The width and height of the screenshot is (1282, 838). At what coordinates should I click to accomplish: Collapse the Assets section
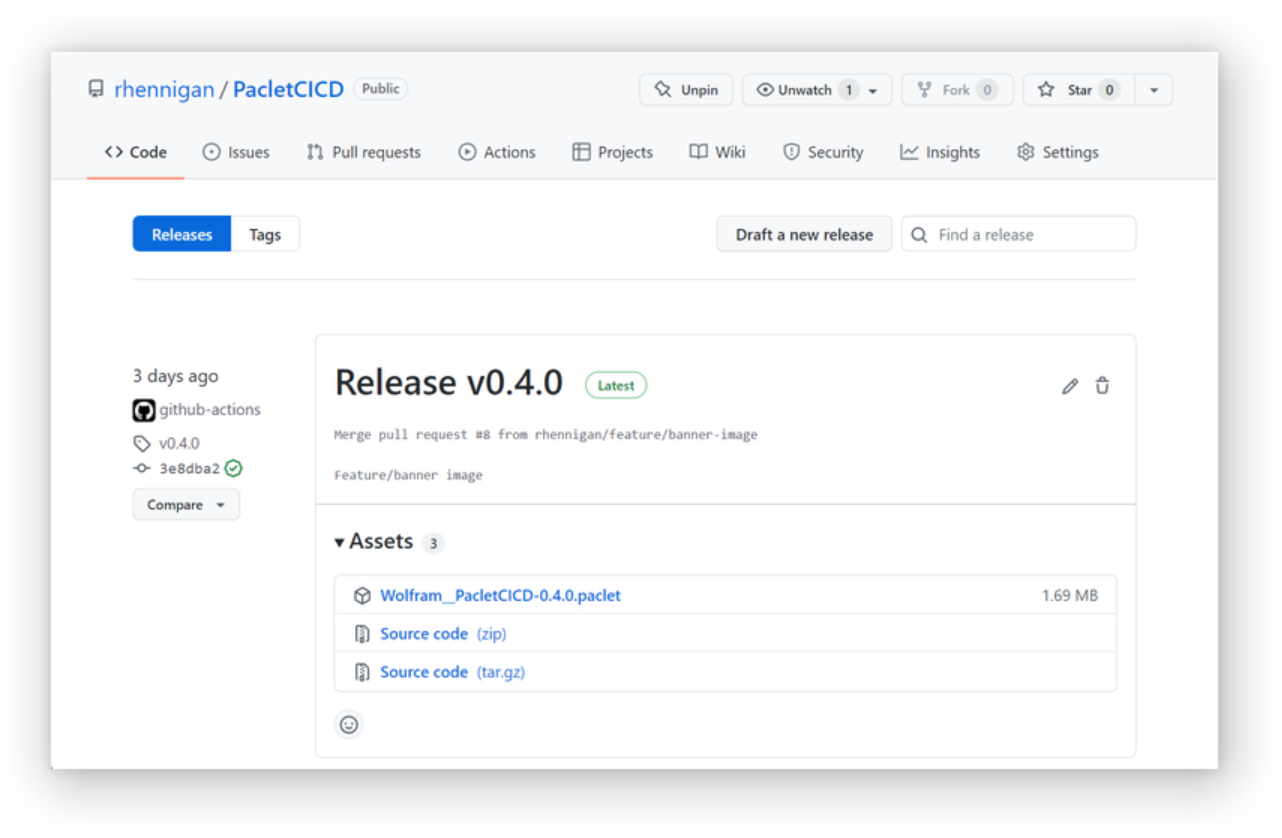[x=373, y=542]
